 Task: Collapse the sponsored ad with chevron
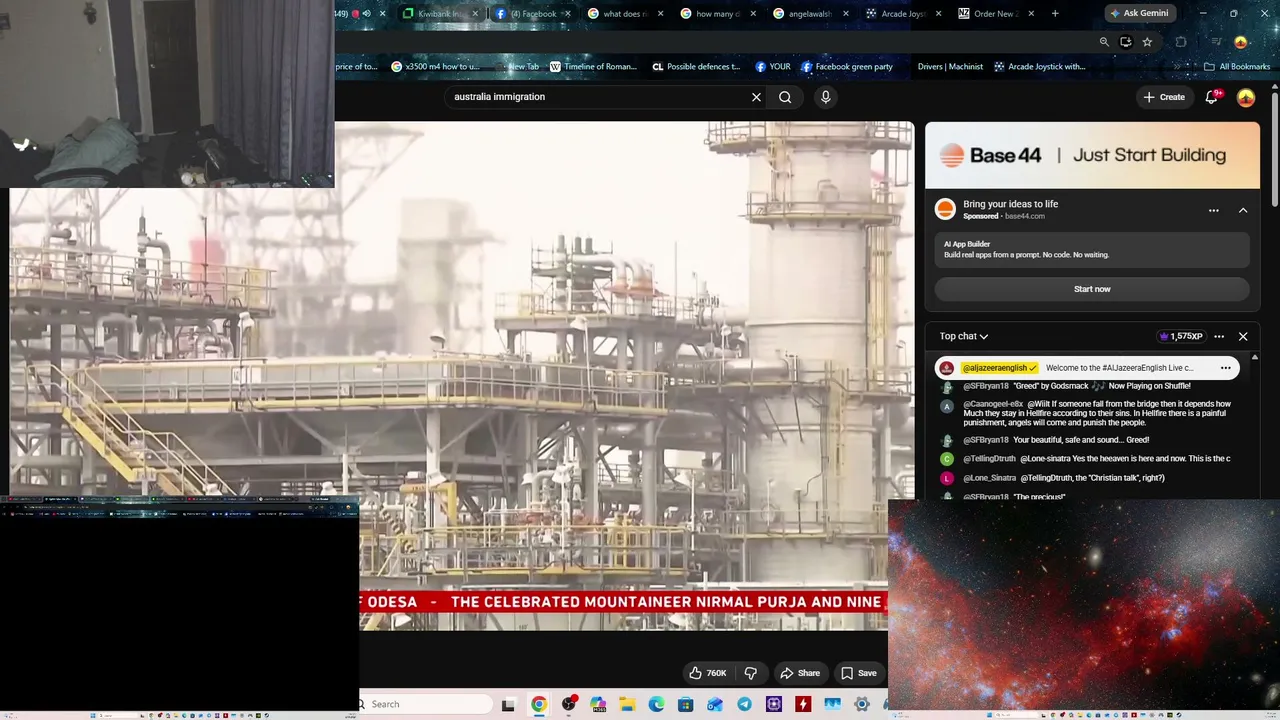[1243, 211]
